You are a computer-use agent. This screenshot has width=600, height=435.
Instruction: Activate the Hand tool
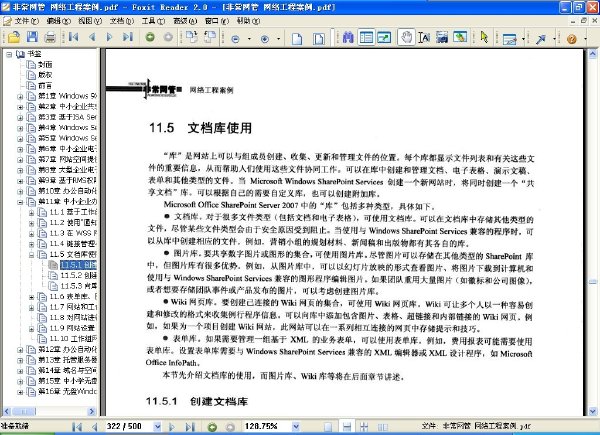[x=406, y=37]
